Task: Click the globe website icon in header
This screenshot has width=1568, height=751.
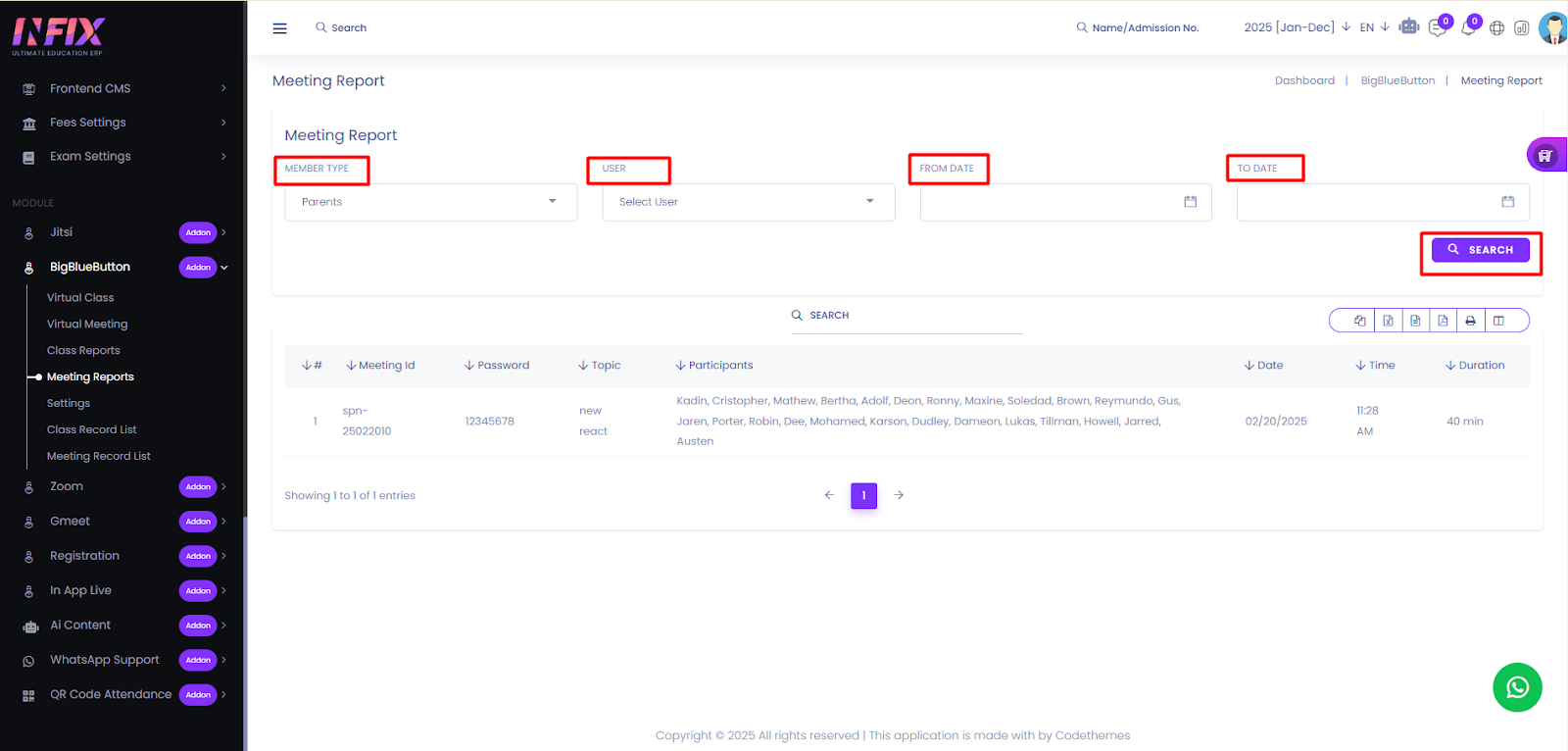Action: pos(1496,28)
